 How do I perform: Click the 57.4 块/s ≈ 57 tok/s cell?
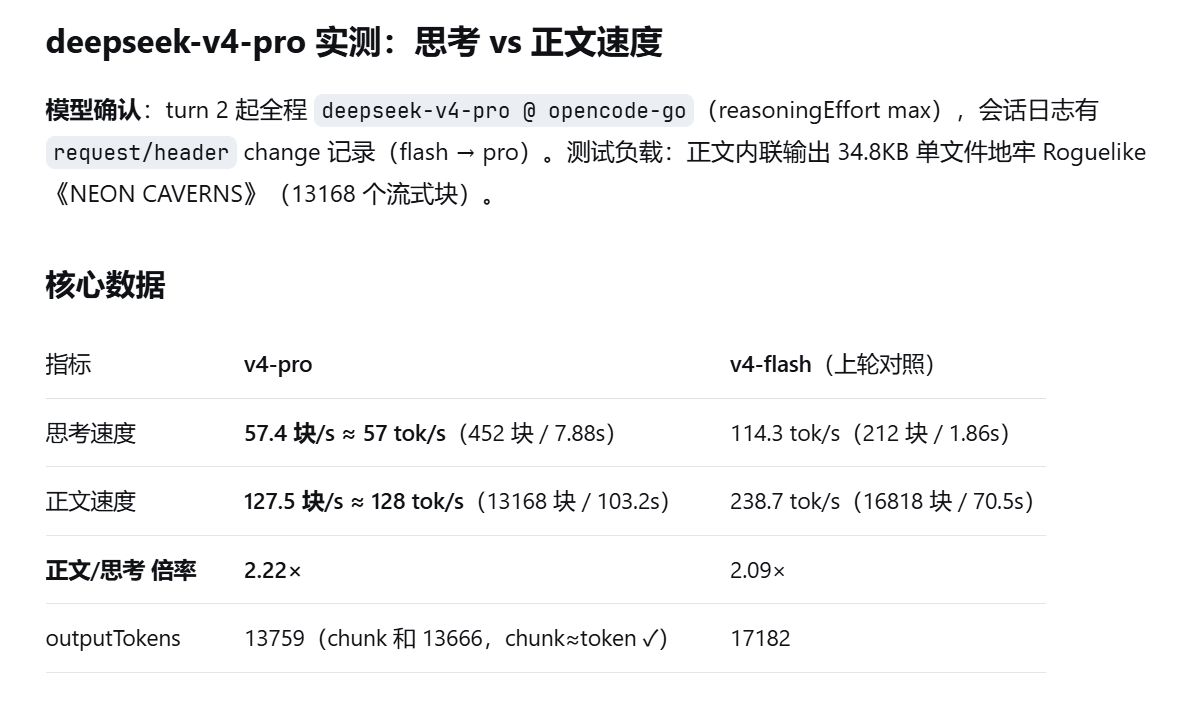[429, 433]
